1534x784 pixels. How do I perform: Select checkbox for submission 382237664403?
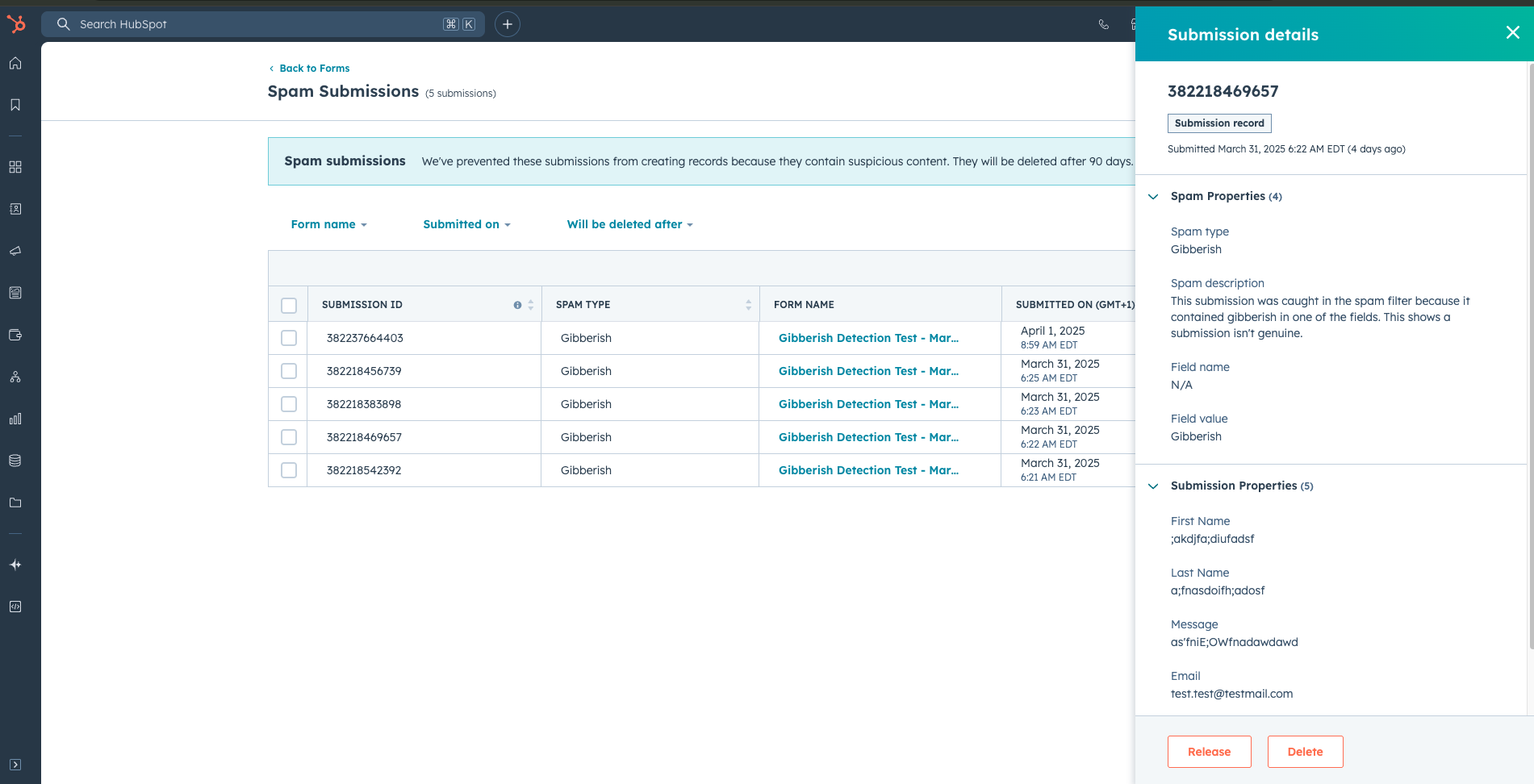[289, 338]
